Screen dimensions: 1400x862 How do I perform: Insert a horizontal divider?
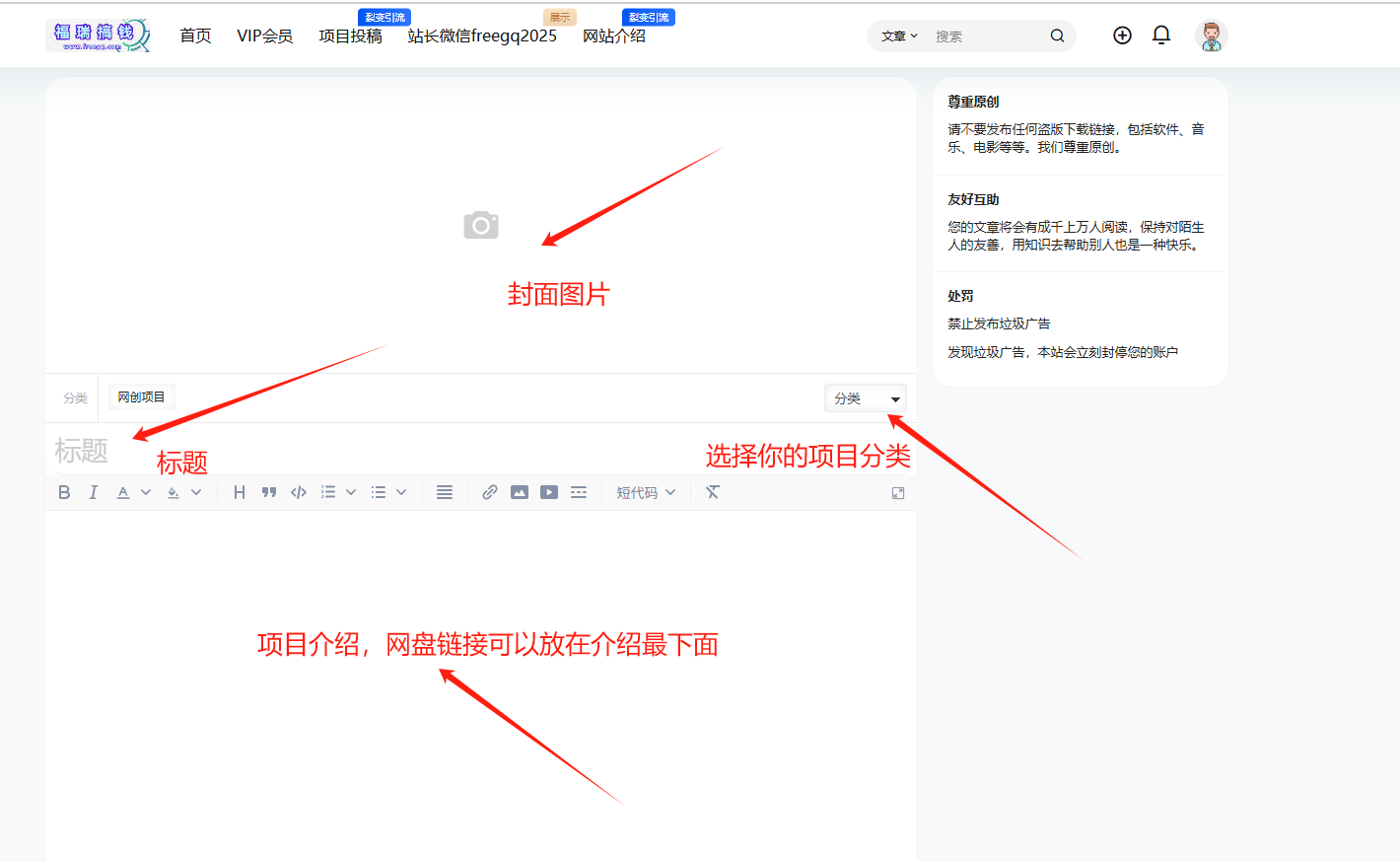click(579, 492)
